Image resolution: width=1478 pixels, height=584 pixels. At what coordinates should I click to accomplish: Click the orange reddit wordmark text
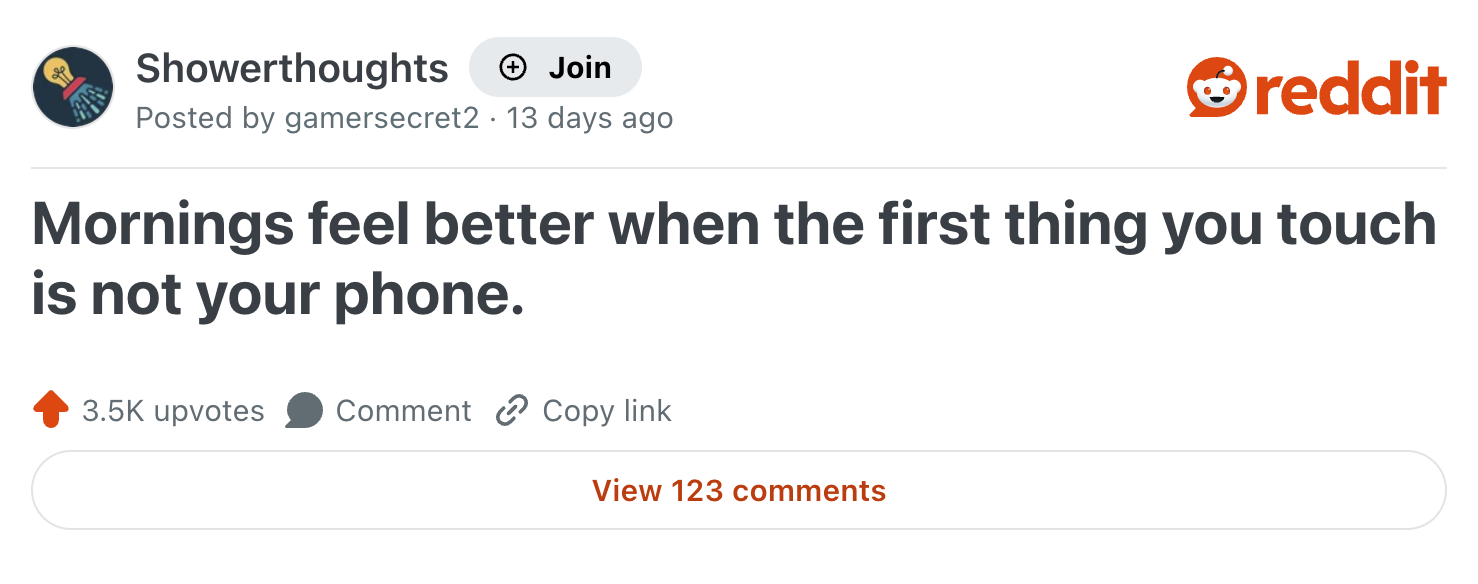tap(1348, 88)
